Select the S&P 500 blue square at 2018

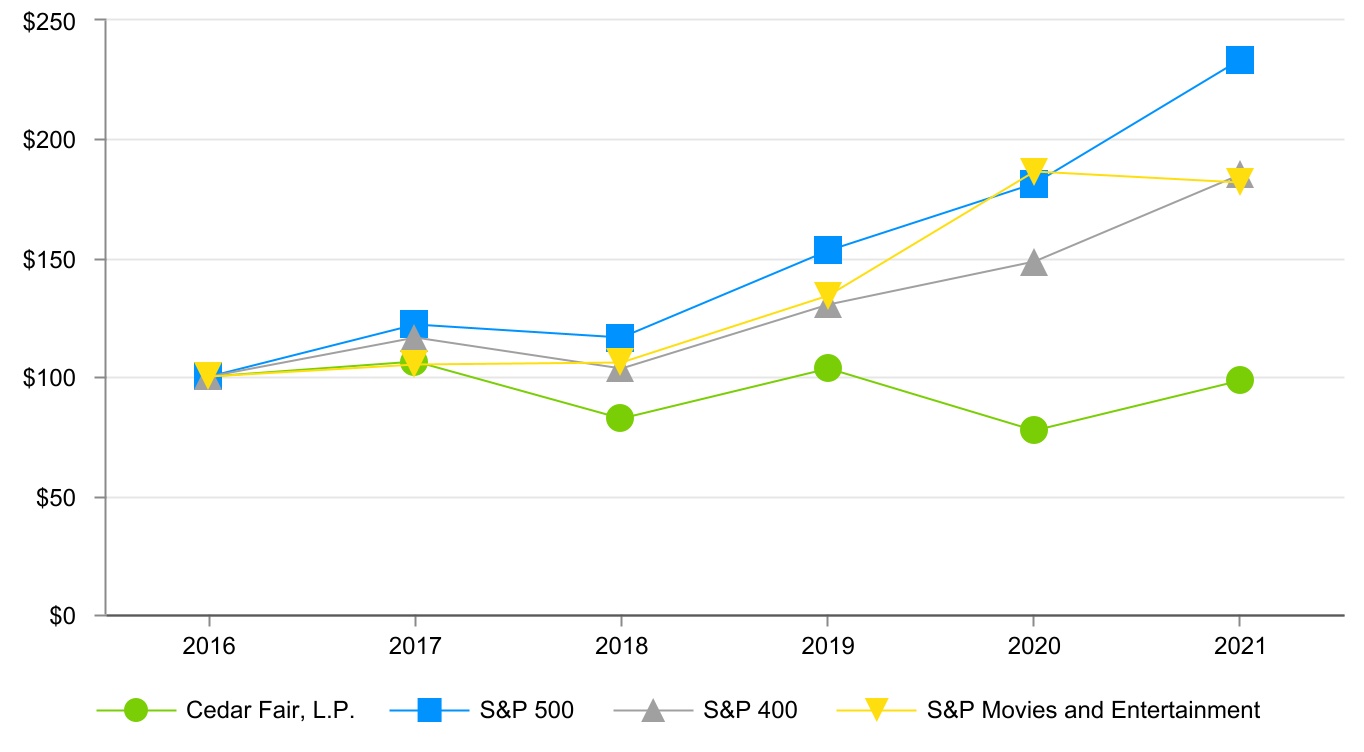pos(620,337)
